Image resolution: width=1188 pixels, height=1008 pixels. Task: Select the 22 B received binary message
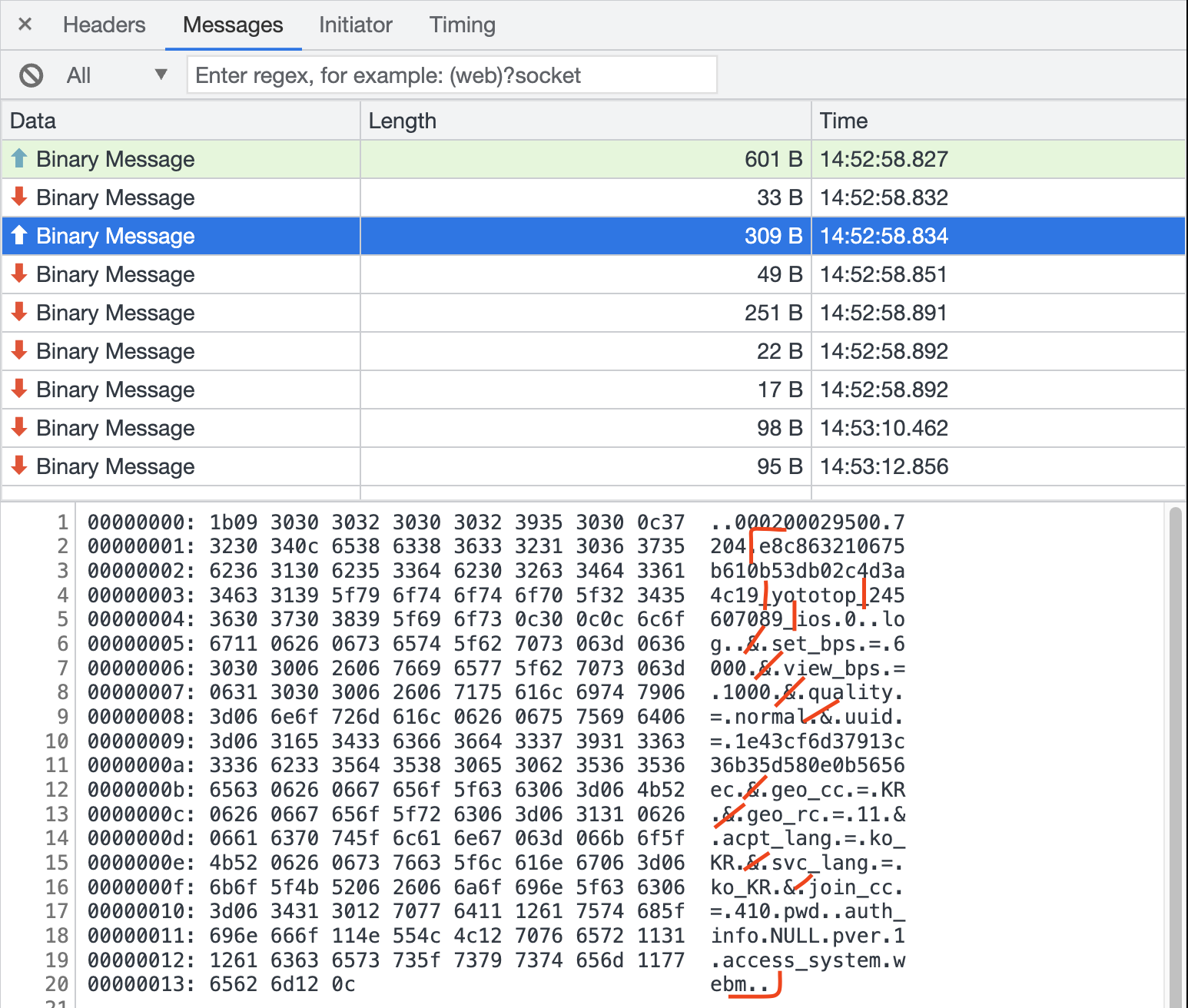[115, 351]
